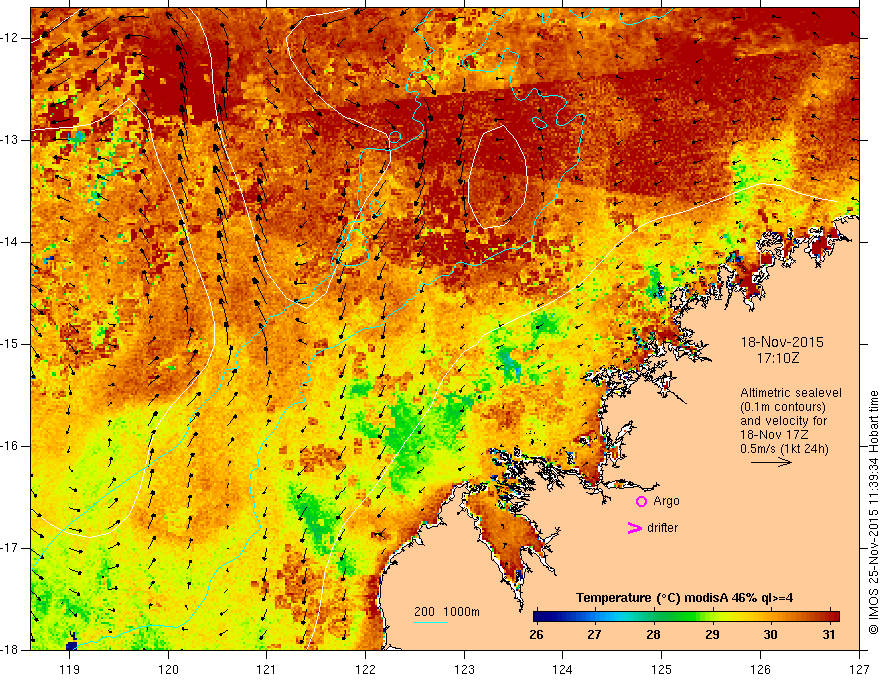Click the color bar value 31

point(828,635)
